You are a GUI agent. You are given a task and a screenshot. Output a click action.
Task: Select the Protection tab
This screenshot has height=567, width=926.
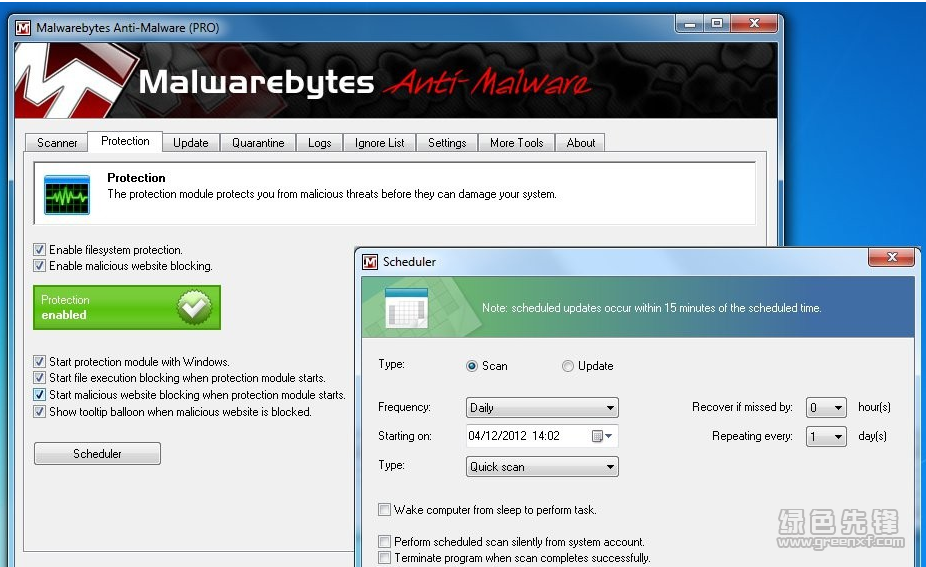[125, 141]
